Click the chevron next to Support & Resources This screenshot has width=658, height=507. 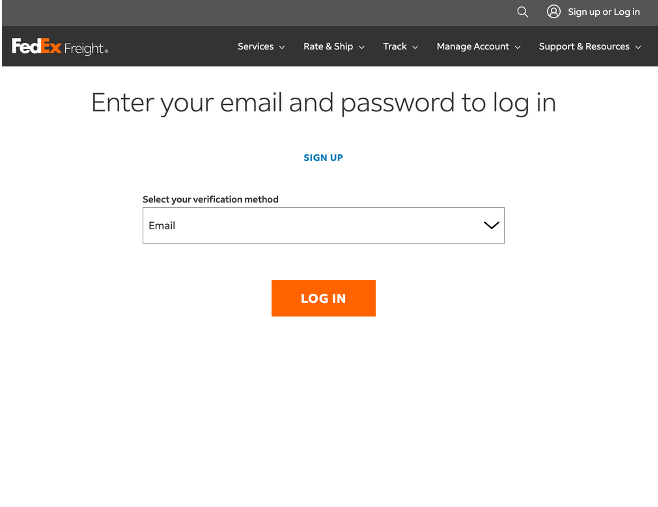[638, 47]
